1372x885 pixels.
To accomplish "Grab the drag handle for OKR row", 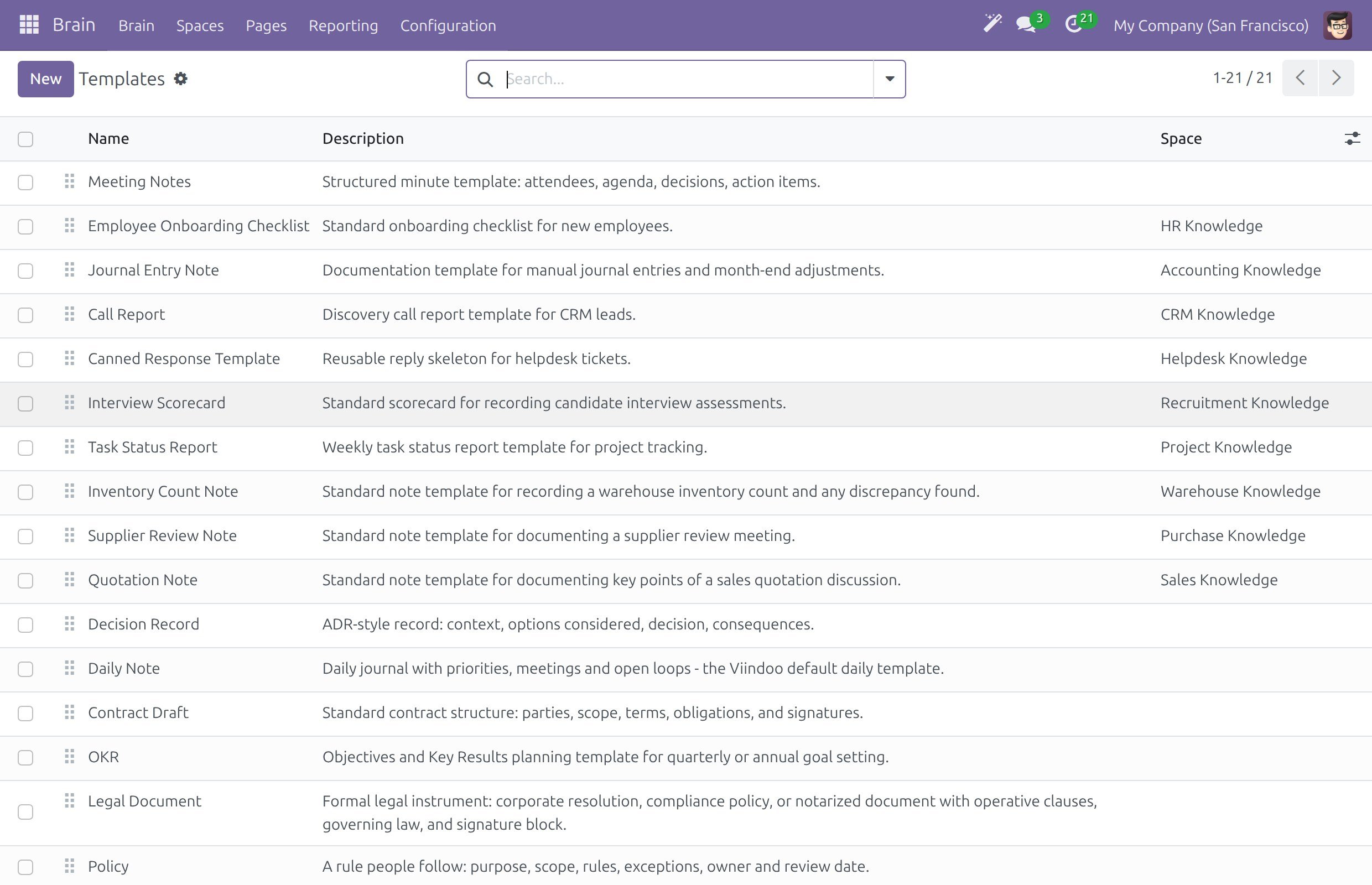I will pyautogui.click(x=70, y=757).
